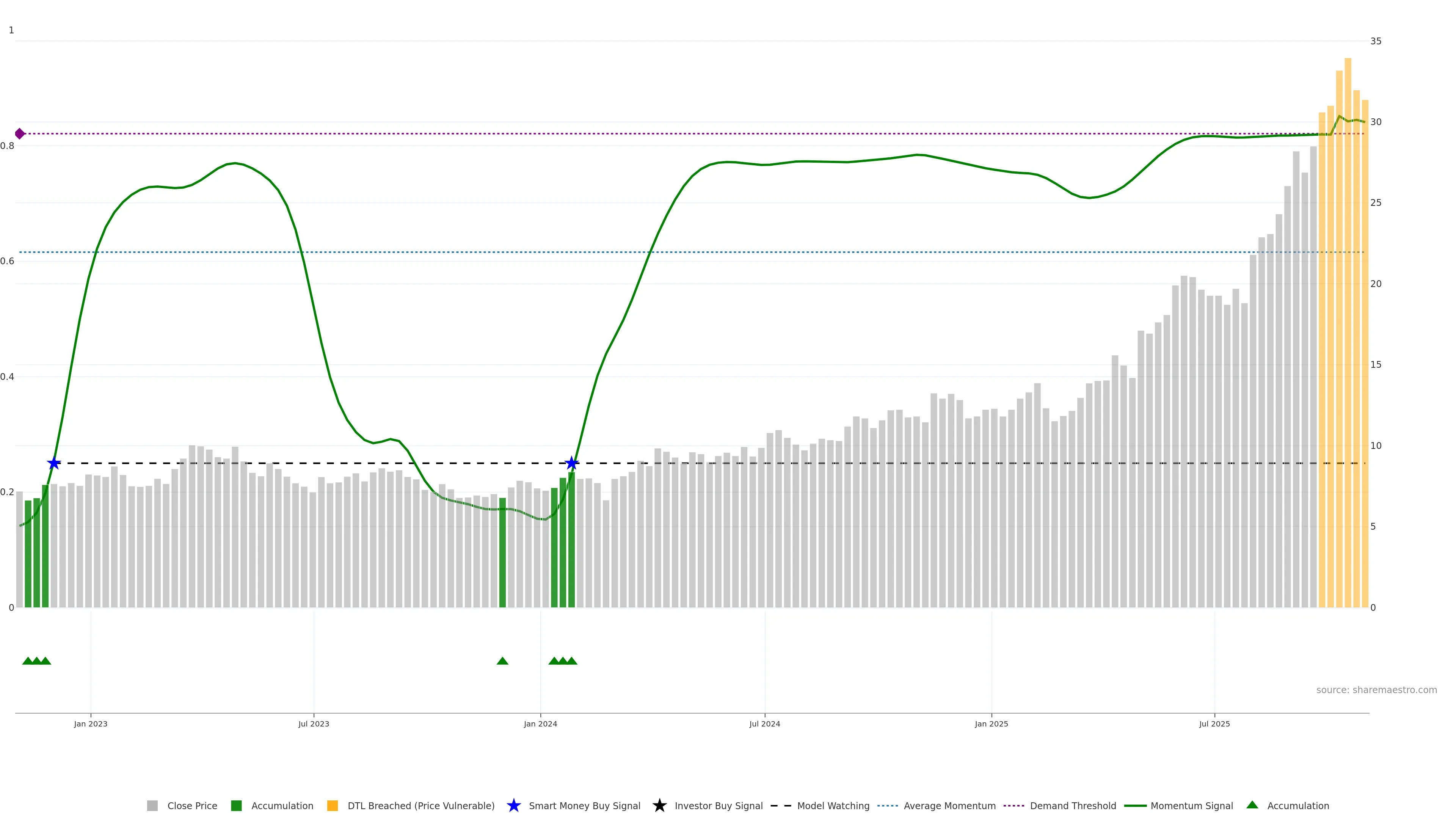Click the lone green accumulation triangle
The width and height of the screenshot is (1456, 819).
tap(502, 661)
